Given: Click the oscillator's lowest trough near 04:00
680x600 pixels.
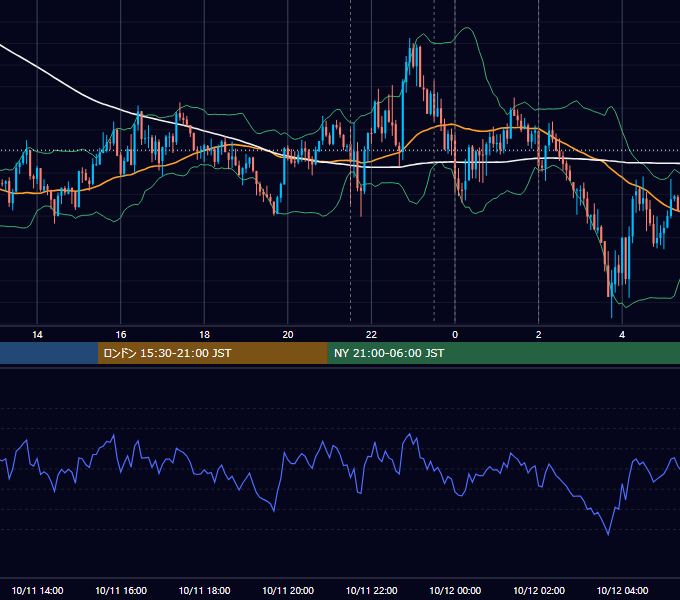Looking at the screenshot, I should 608,535.
